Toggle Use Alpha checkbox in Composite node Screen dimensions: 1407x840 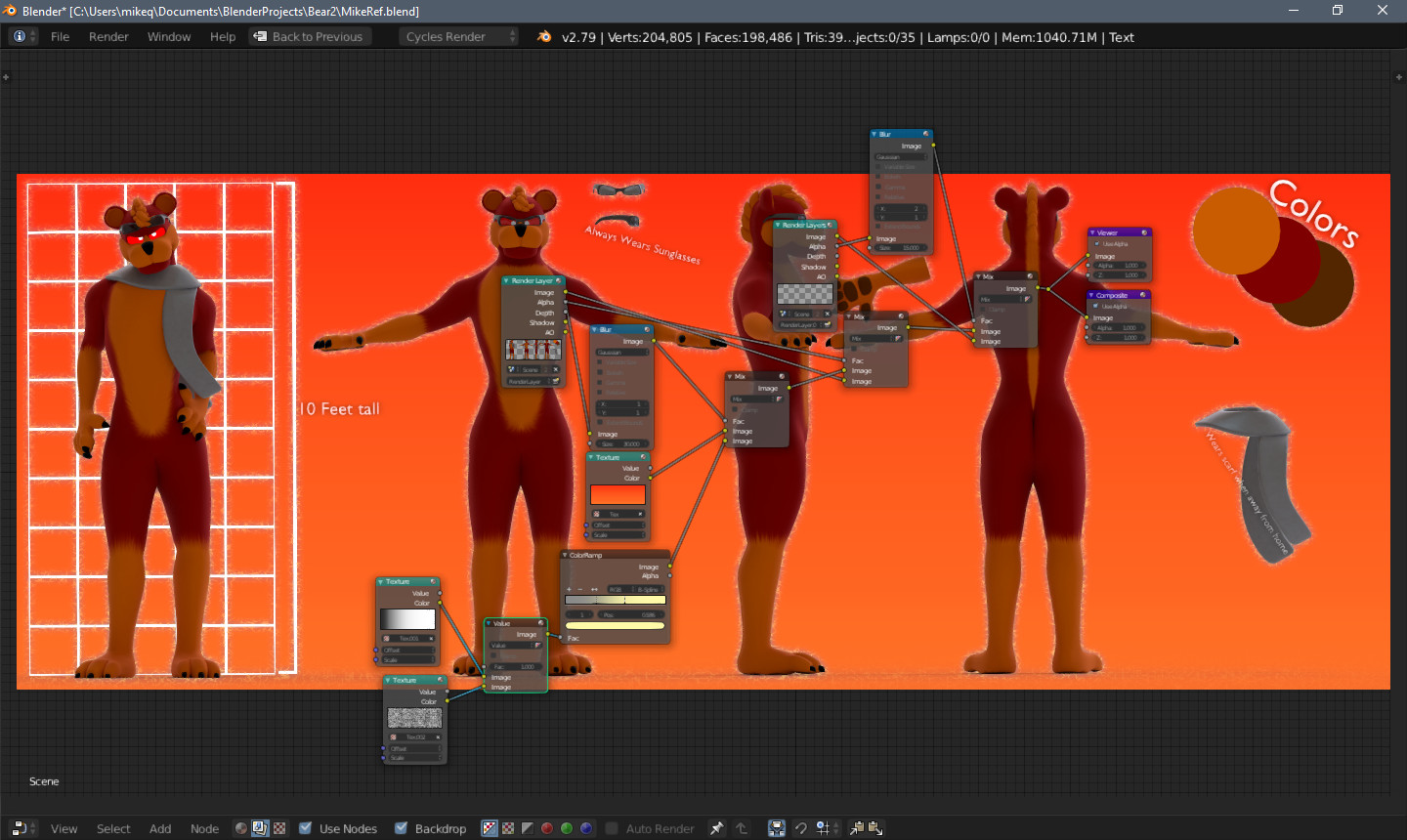point(1096,307)
